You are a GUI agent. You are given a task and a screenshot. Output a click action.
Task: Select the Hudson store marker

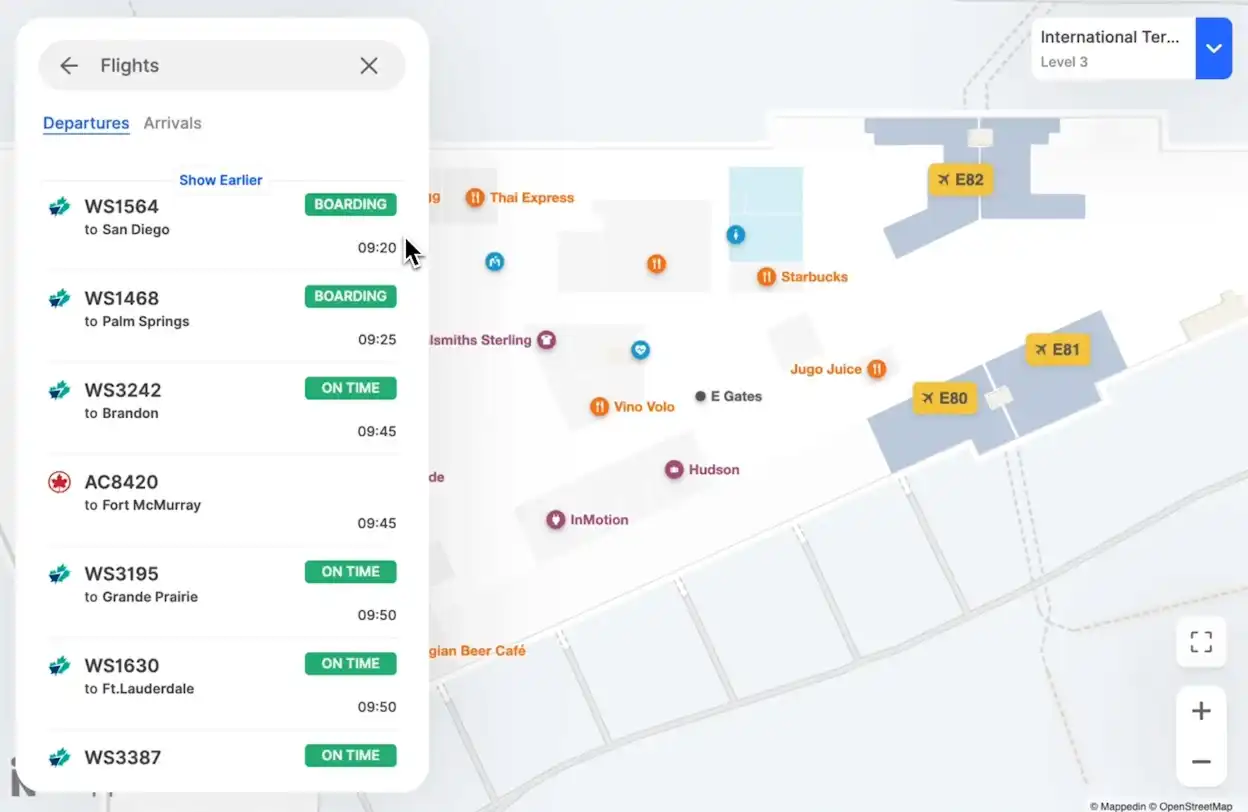click(x=675, y=470)
